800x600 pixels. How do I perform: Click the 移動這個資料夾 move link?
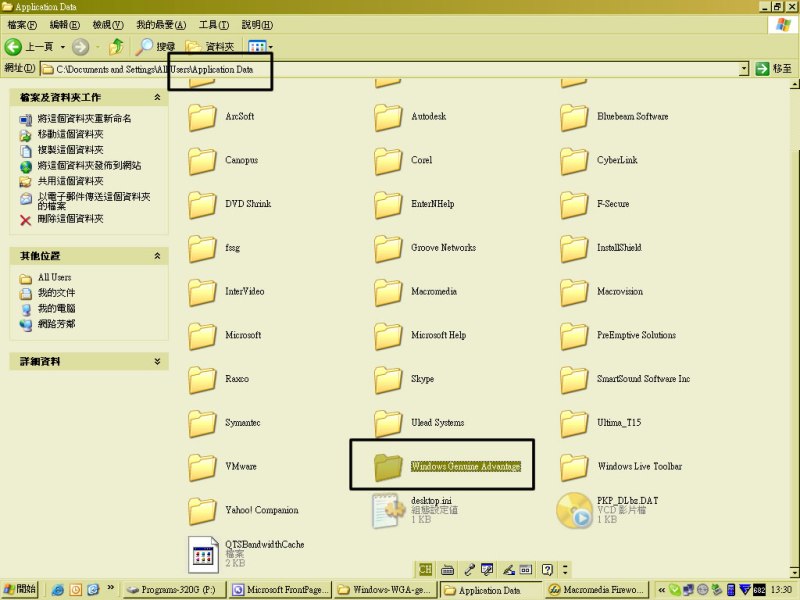point(70,134)
